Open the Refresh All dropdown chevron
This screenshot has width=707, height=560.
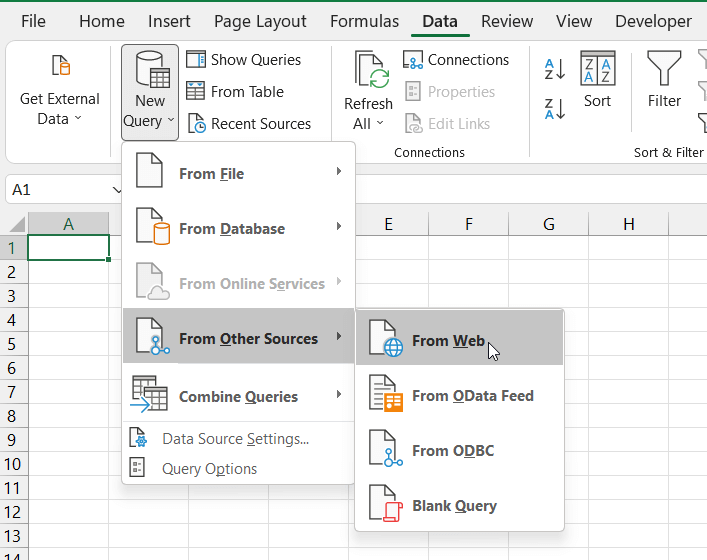380,123
